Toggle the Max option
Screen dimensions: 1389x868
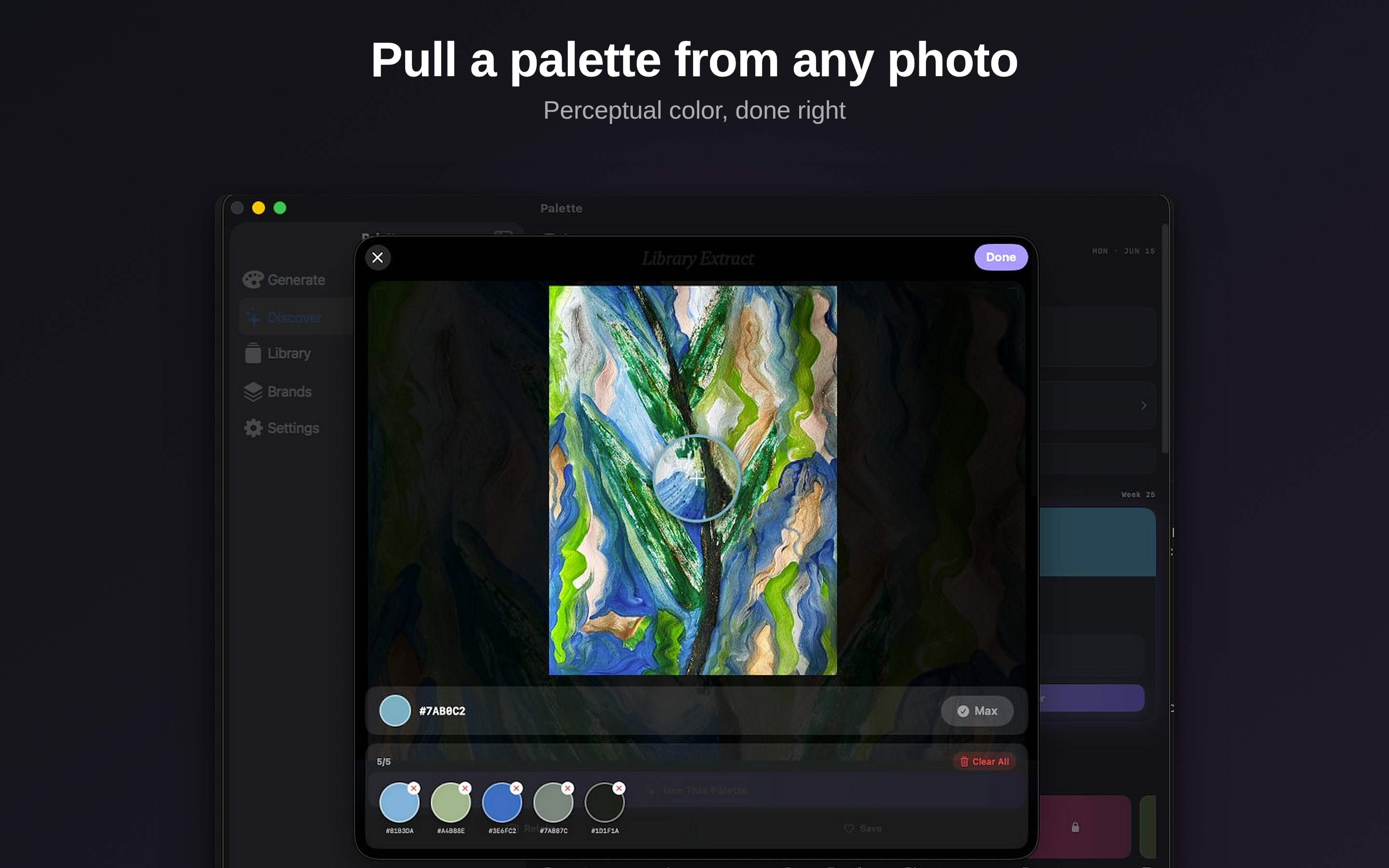[x=977, y=711]
